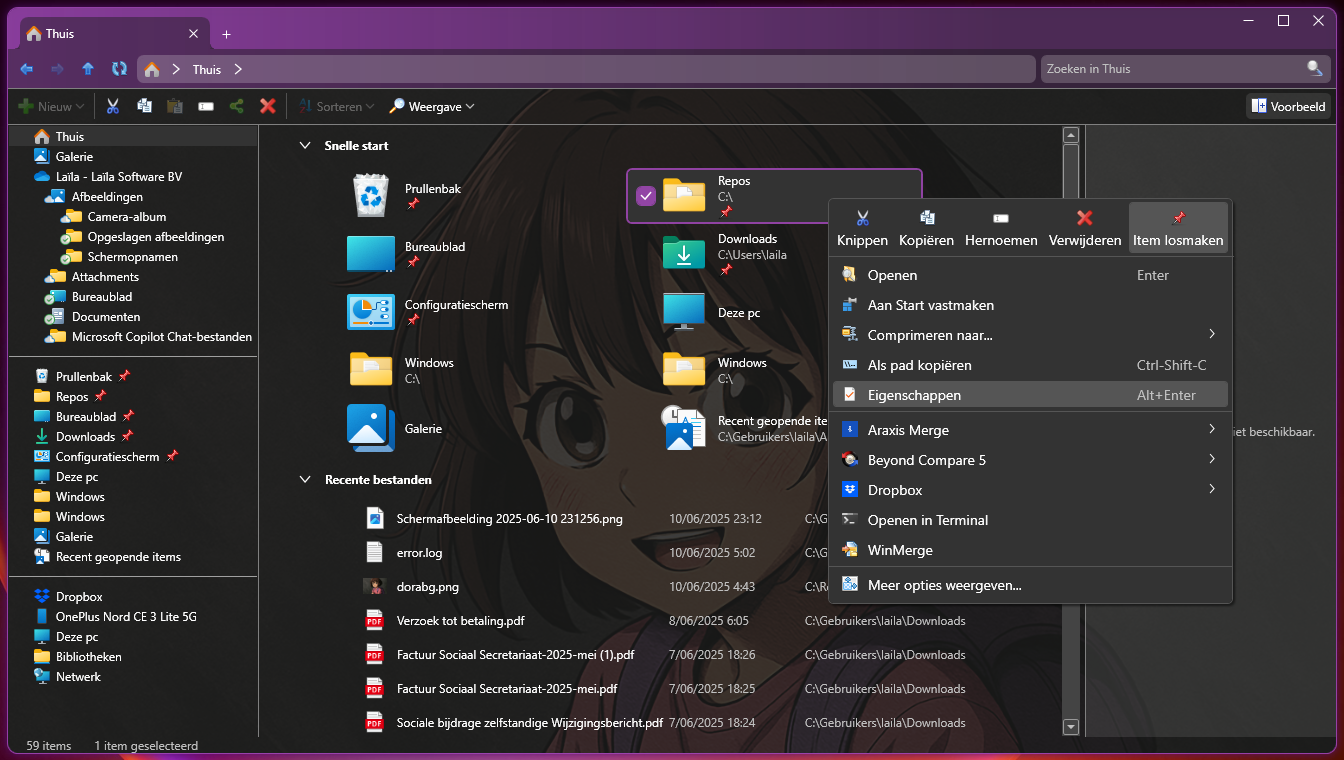Select Verwijderen in the context menu
Viewport: 1344px width, 760px height.
tap(1085, 228)
